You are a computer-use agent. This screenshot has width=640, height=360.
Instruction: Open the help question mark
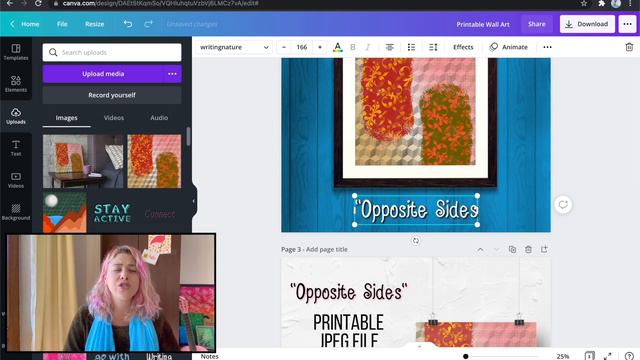629,356
